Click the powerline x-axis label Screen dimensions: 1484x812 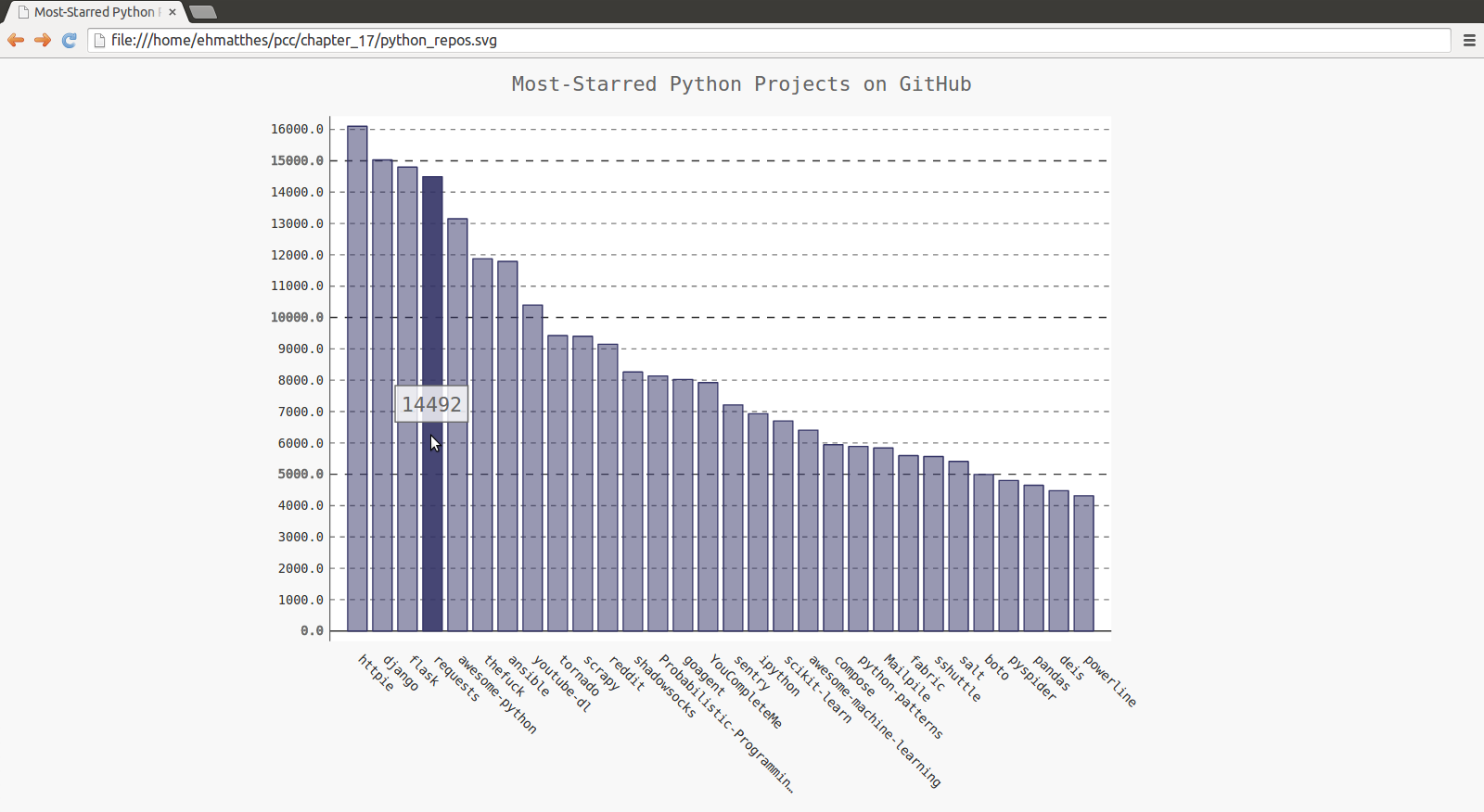[x=1109, y=681]
